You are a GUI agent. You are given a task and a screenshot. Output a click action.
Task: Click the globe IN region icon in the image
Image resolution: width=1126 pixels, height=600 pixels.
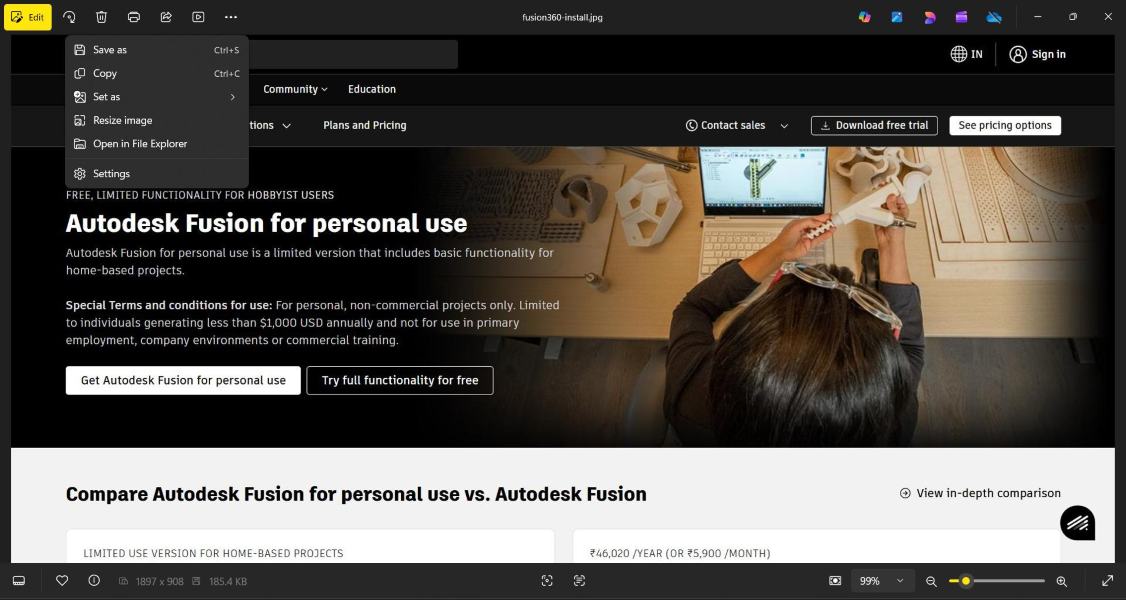click(967, 54)
